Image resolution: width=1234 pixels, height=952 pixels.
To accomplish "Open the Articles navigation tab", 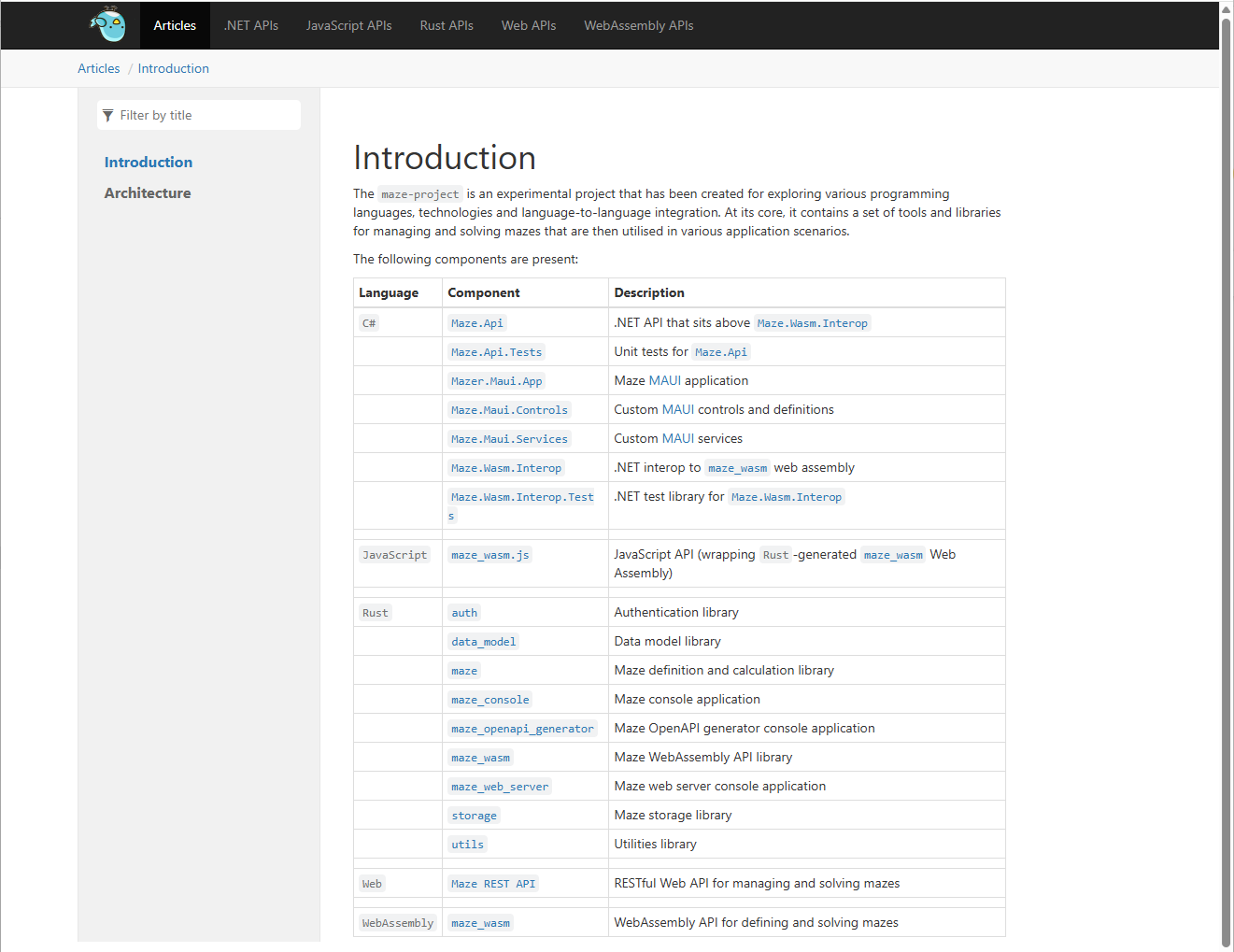I will 175,25.
